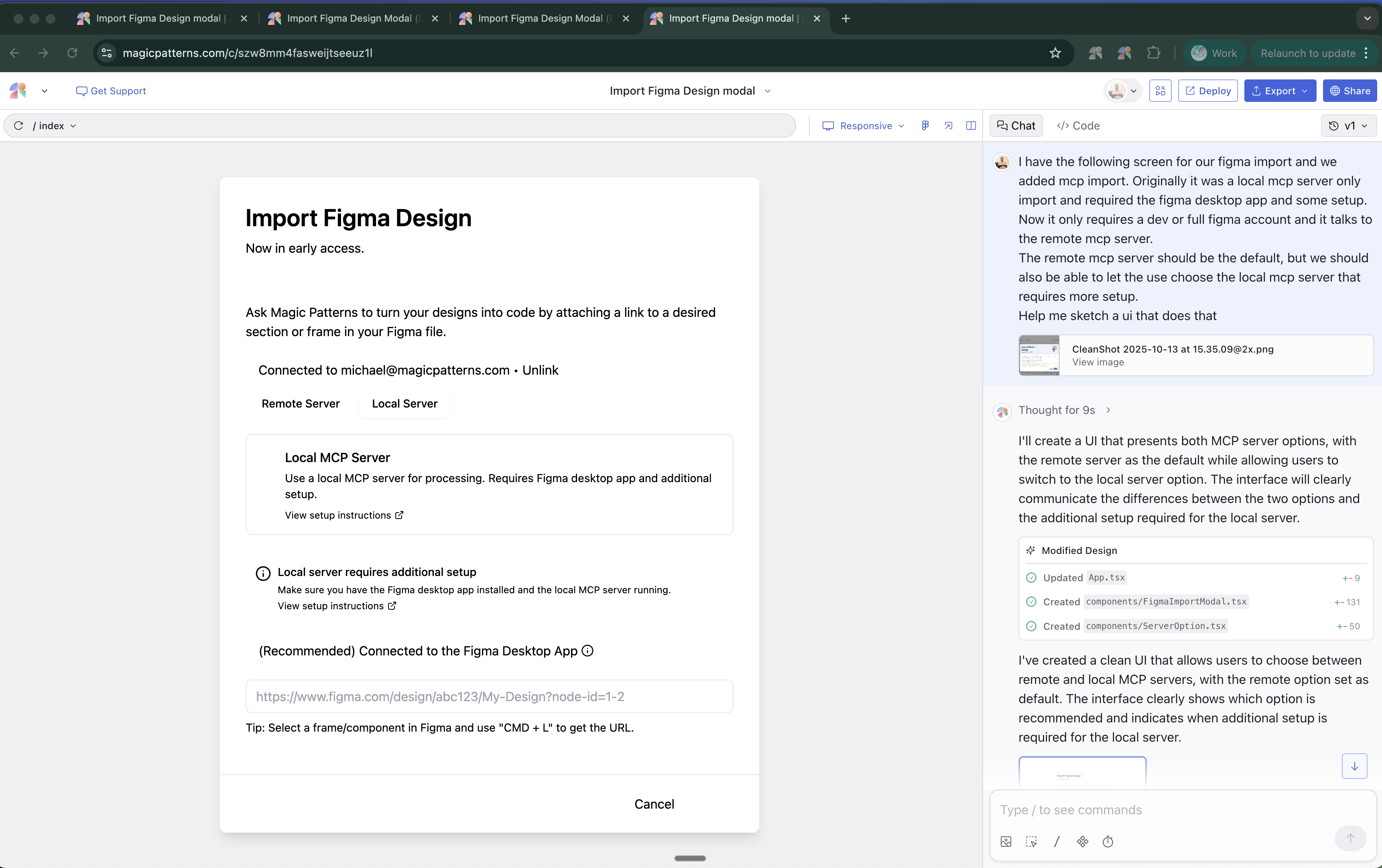Click the shapes icon beside Deploy
Image resolution: width=1382 pixels, height=868 pixels.
[x=1160, y=91]
